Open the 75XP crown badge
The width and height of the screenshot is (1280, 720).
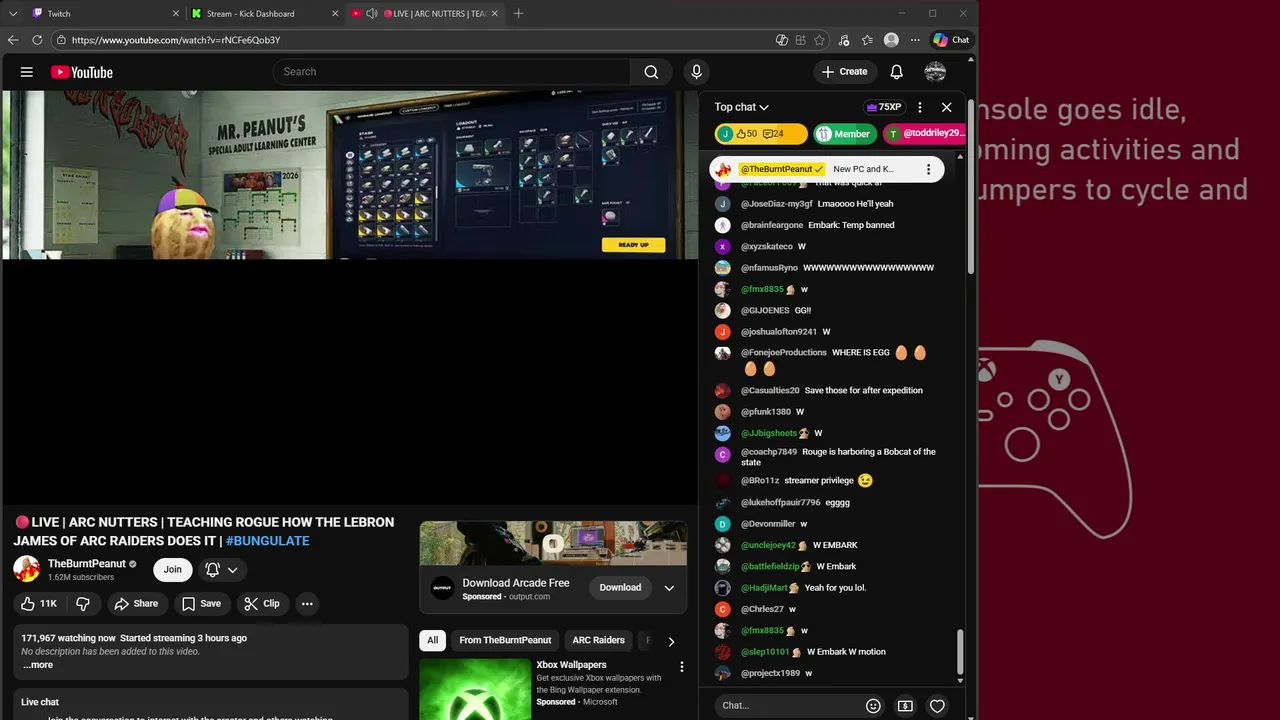point(884,107)
